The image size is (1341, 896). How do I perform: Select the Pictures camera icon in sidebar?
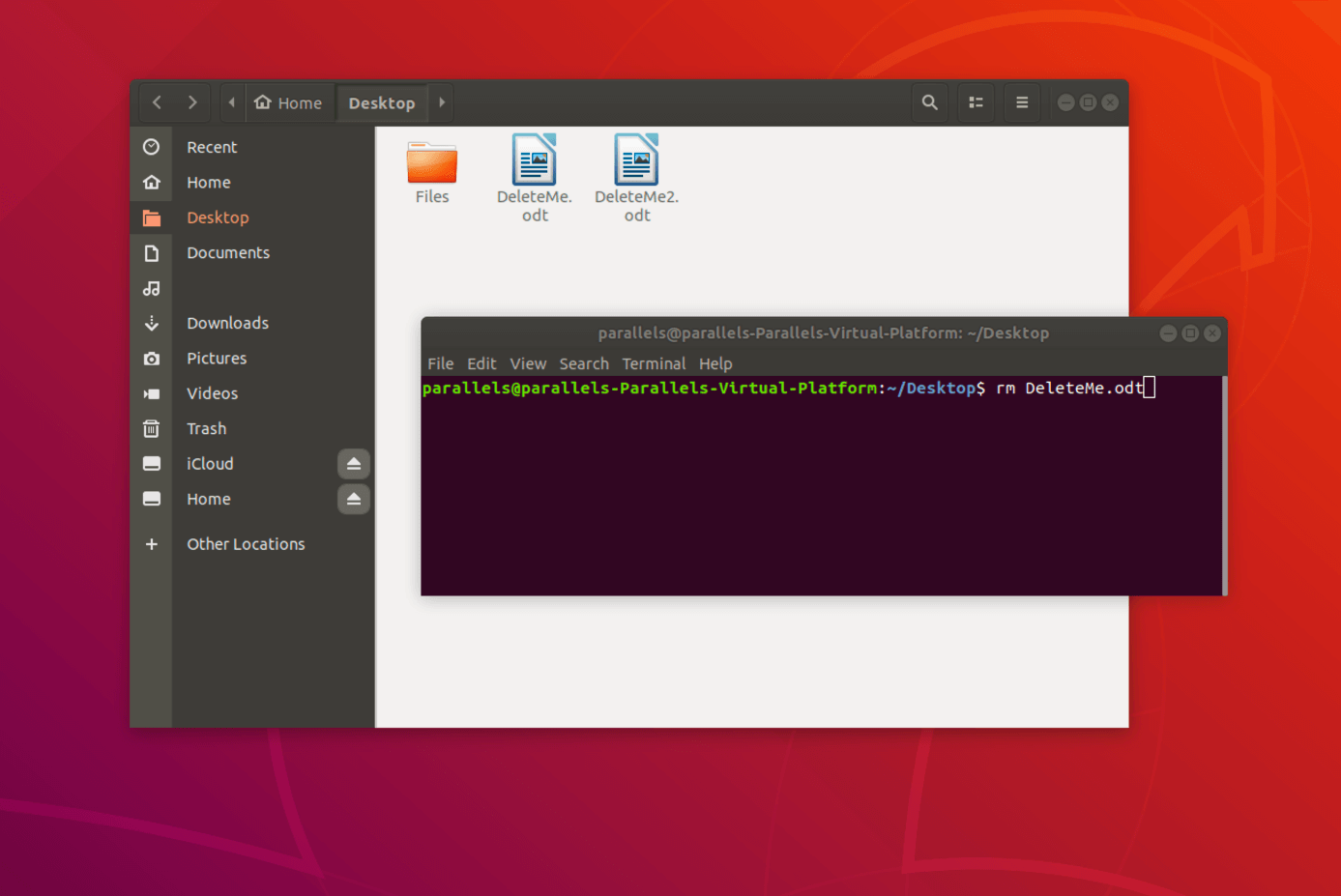point(152,358)
